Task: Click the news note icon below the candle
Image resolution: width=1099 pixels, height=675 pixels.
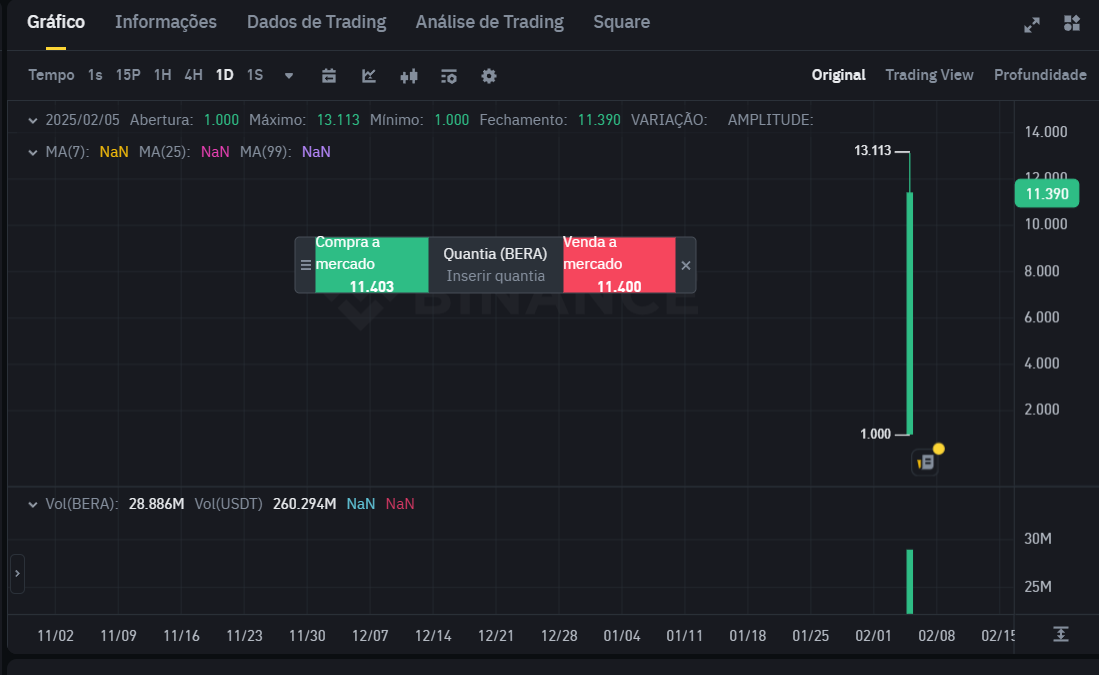Action: coord(925,462)
